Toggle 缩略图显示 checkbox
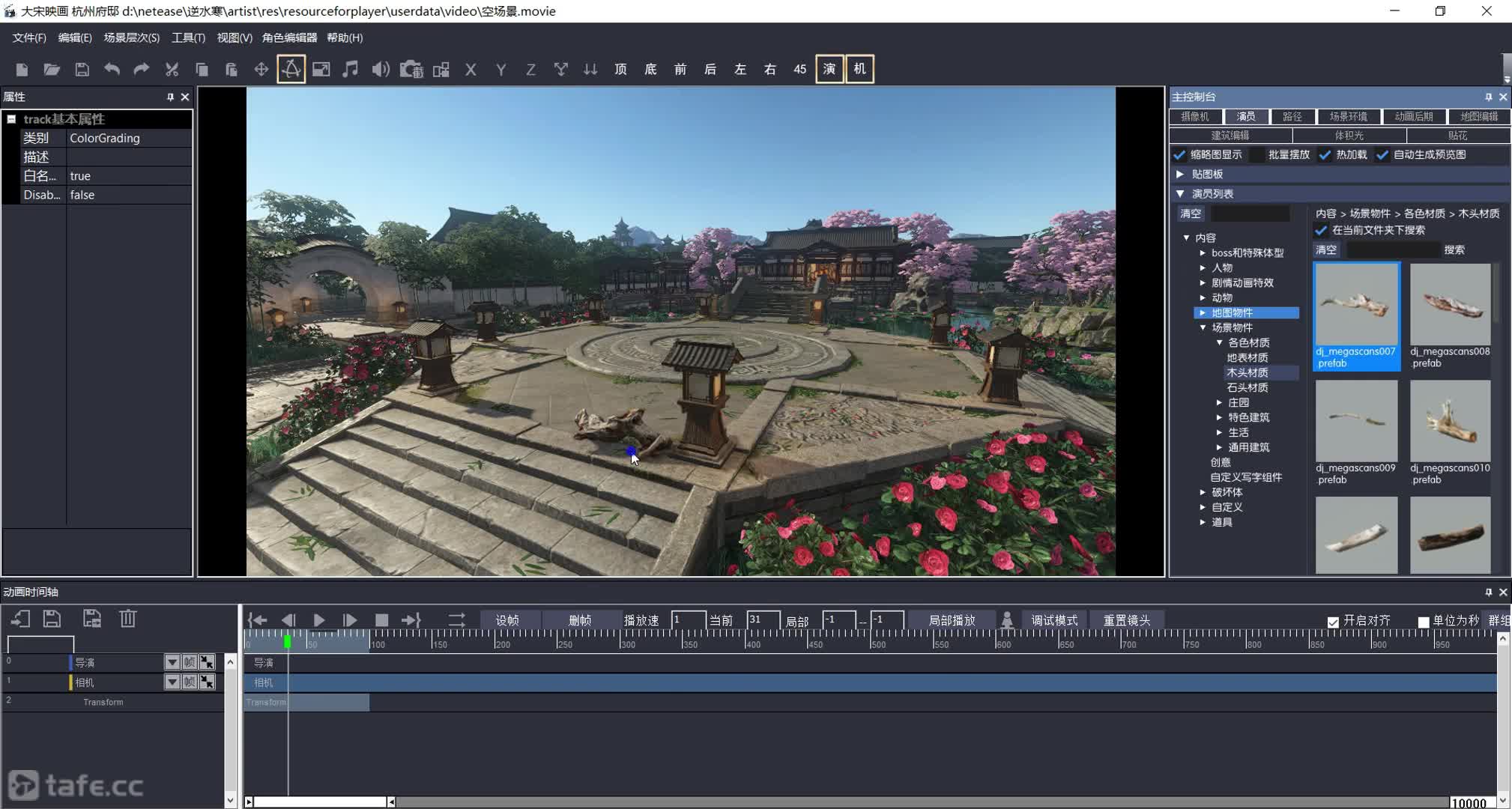The width and height of the screenshot is (1512, 809). [x=1179, y=155]
